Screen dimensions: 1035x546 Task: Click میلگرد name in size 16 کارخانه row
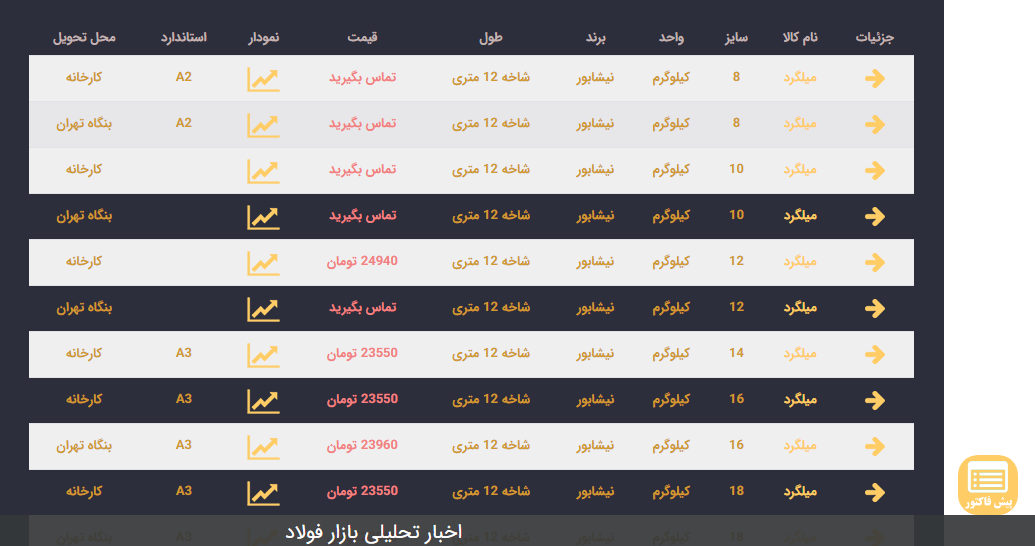(801, 400)
